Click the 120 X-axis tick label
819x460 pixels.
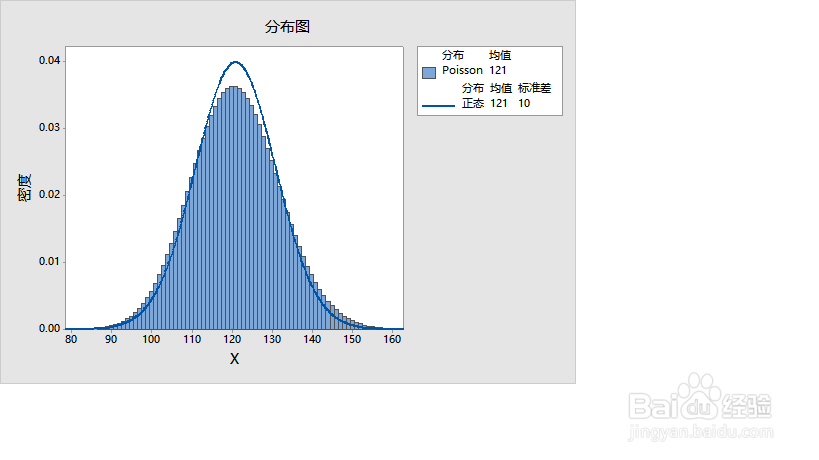(232, 339)
